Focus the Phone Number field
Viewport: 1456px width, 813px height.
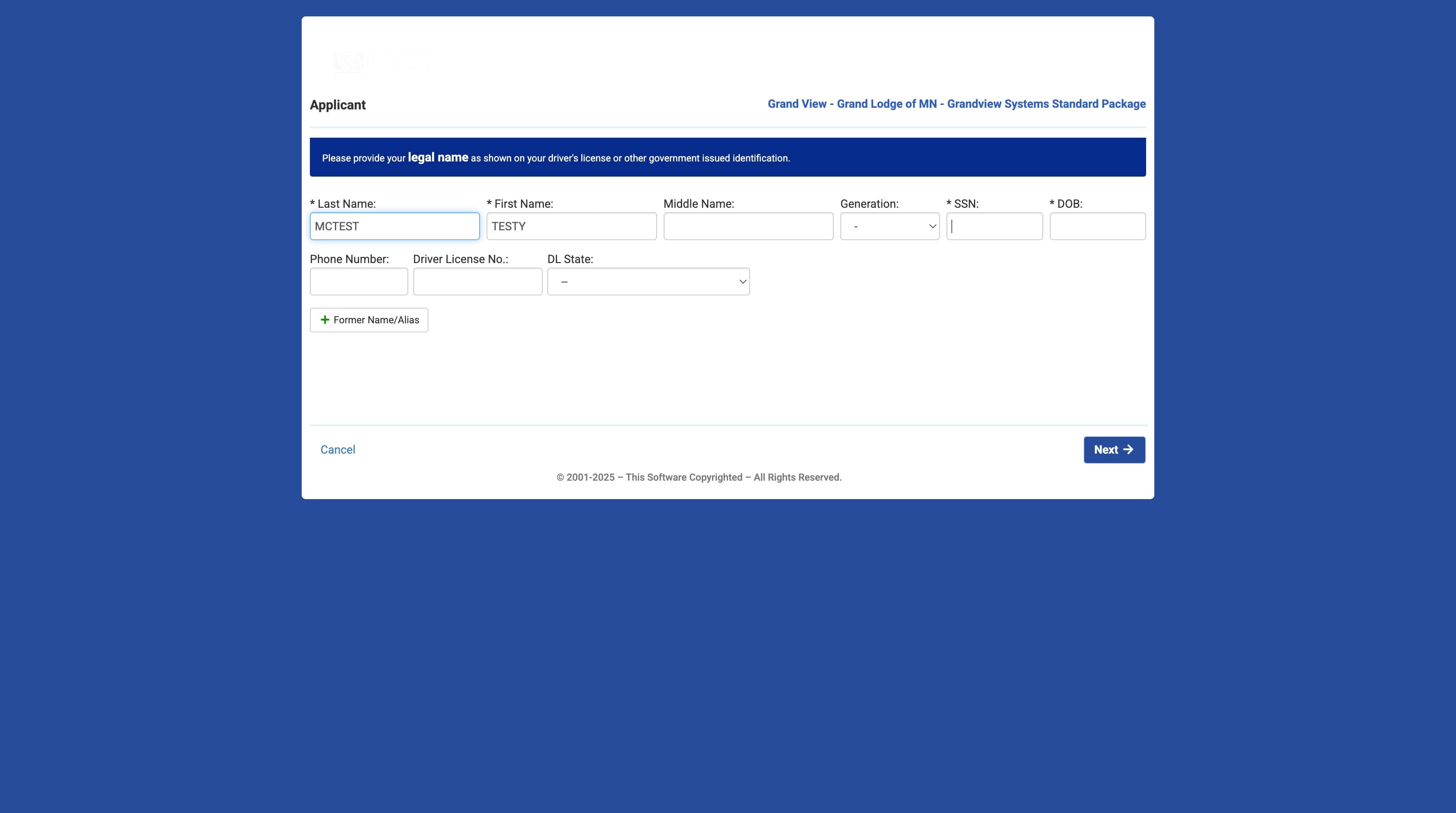(x=359, y=282)
